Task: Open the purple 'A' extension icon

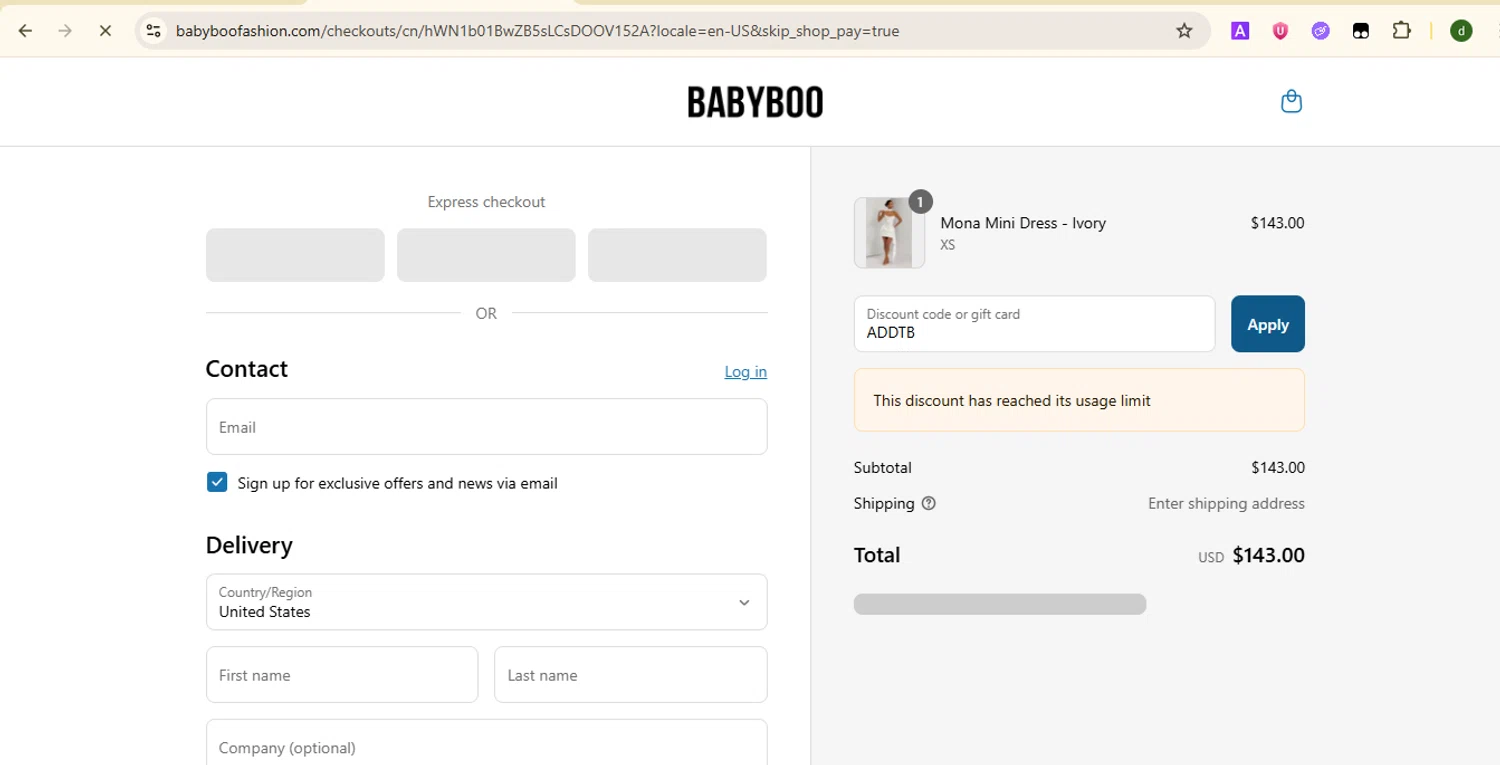Action: click(x=1240, y=31)
